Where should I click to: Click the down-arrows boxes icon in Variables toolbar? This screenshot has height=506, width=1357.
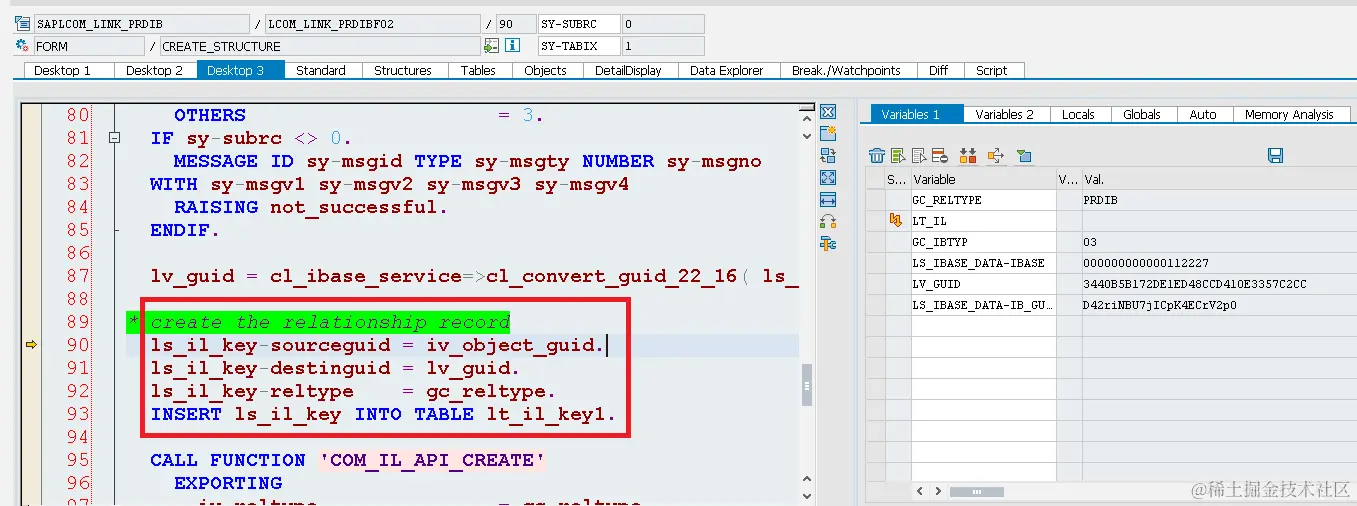click(x=967, y=155)
